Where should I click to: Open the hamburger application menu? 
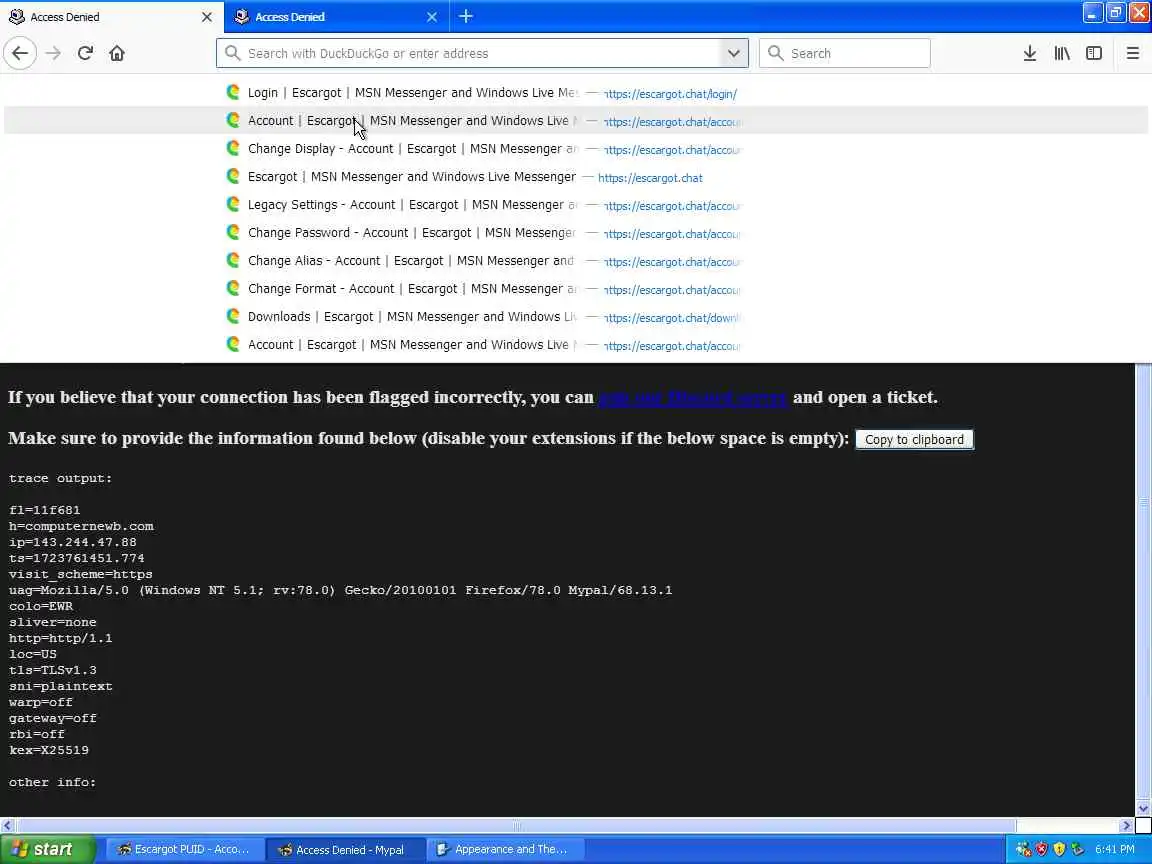pyautogui.click(x=1133, y=53)
